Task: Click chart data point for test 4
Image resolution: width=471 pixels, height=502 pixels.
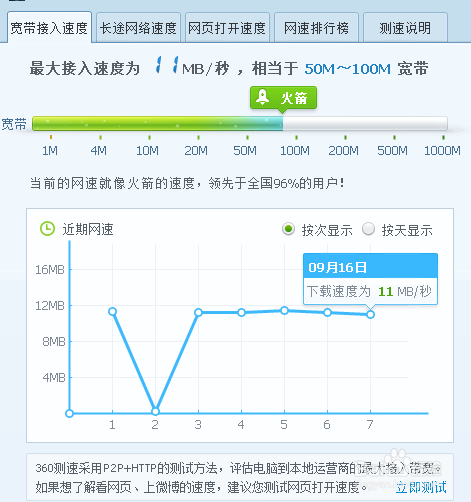Action: click(241, 312)
